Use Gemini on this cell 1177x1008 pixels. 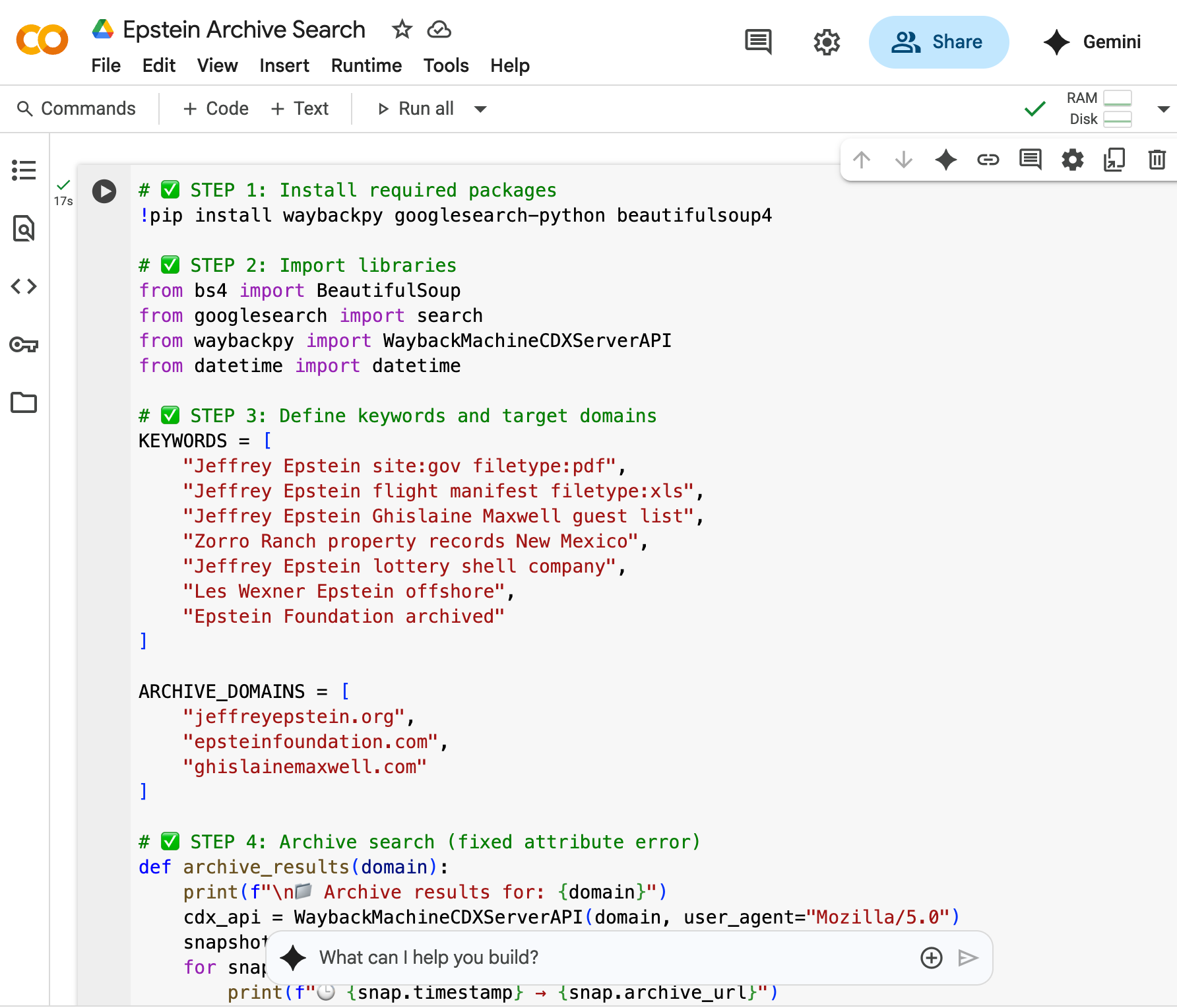pos(946,160)
